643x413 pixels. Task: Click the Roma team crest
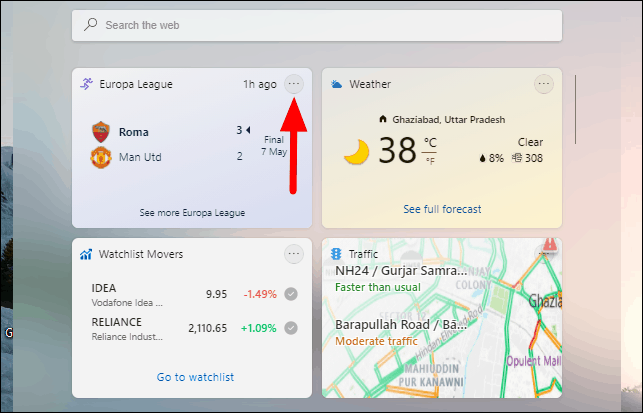(101, 132)
